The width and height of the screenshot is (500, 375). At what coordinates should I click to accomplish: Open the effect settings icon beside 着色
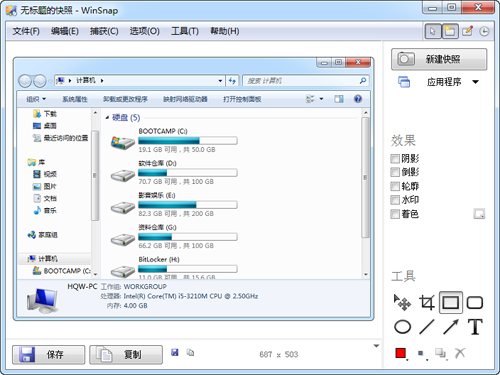coord(479,214)
